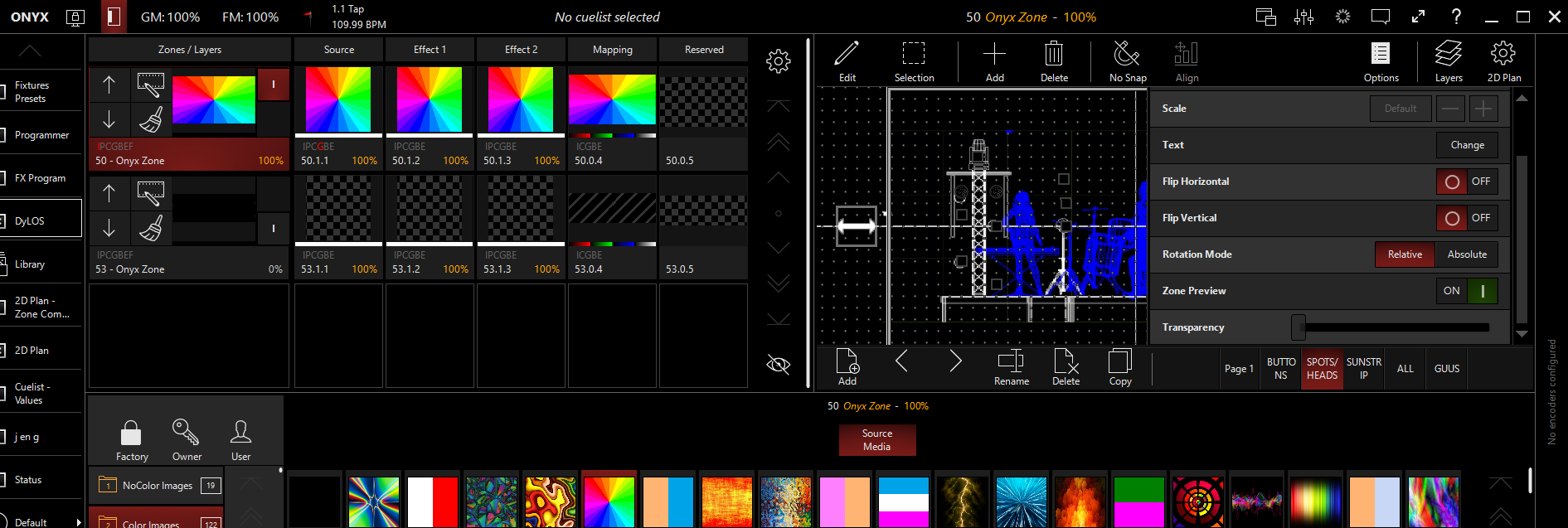Image resolution: width=1568 pixels, height=528 pixels.
Task: Toggle the No Snap option
Action: 1128,61
